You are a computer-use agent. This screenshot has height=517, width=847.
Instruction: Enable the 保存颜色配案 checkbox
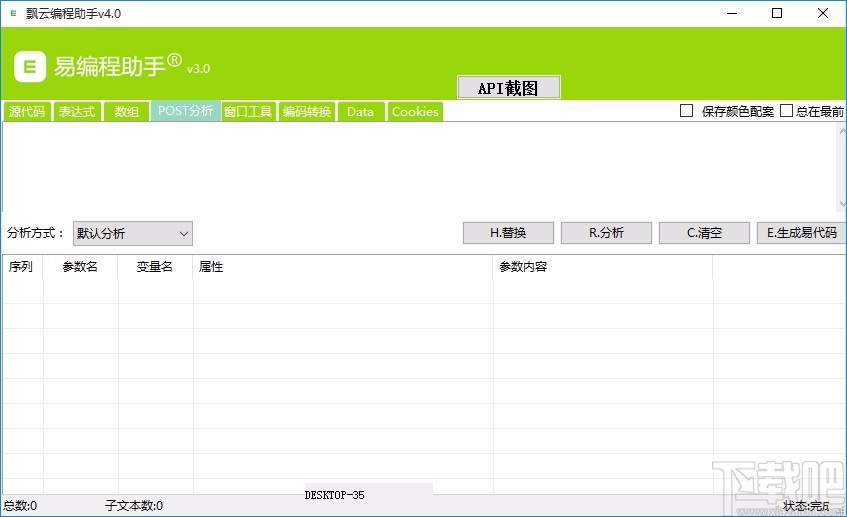pyautogui.click(x=687, y=111)
